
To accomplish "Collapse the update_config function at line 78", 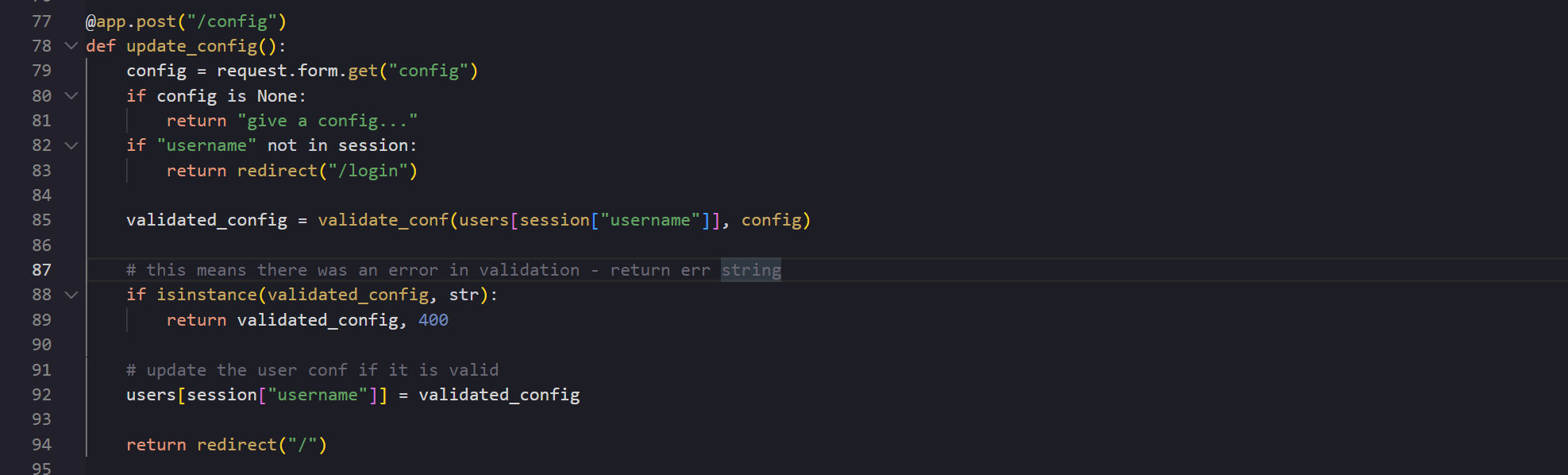I will click(x=71, y=46).
